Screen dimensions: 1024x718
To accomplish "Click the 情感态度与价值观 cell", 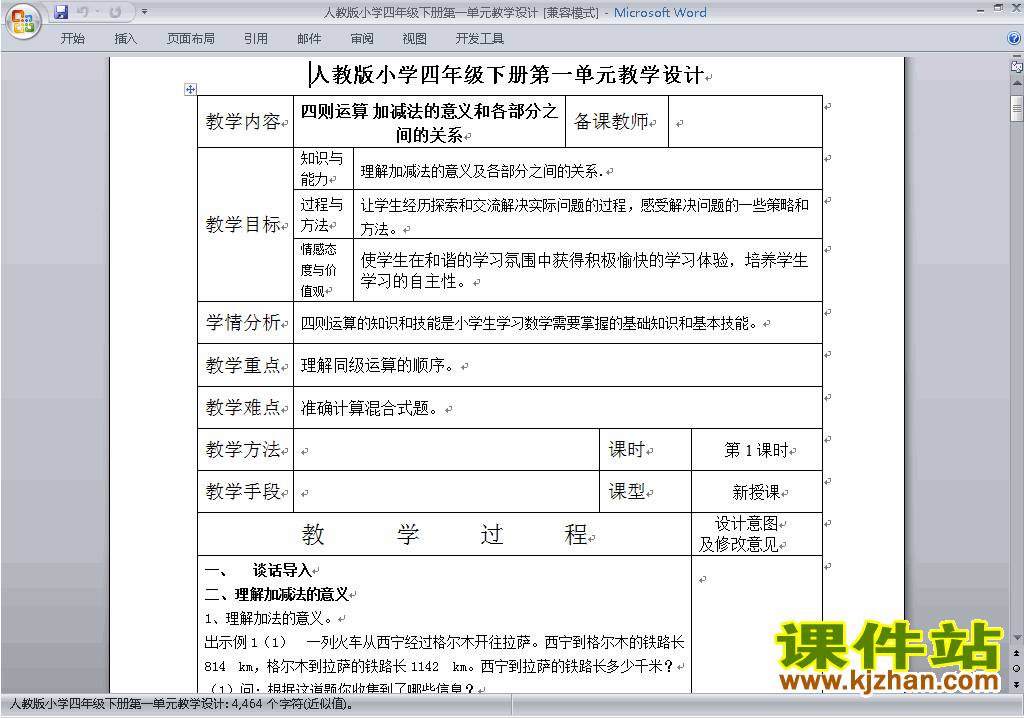I will pyautogui.click(x=323, y=270).
